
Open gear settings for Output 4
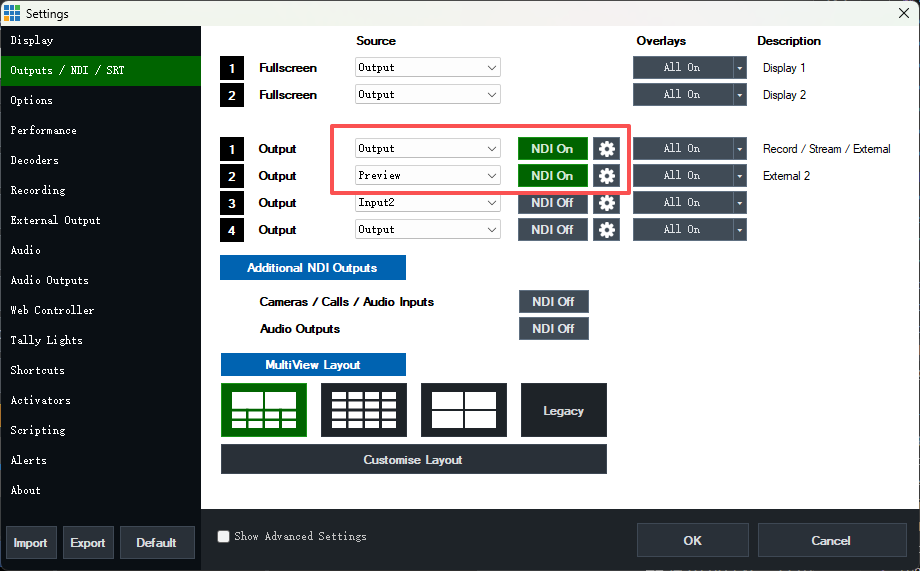tap(606, 229)
